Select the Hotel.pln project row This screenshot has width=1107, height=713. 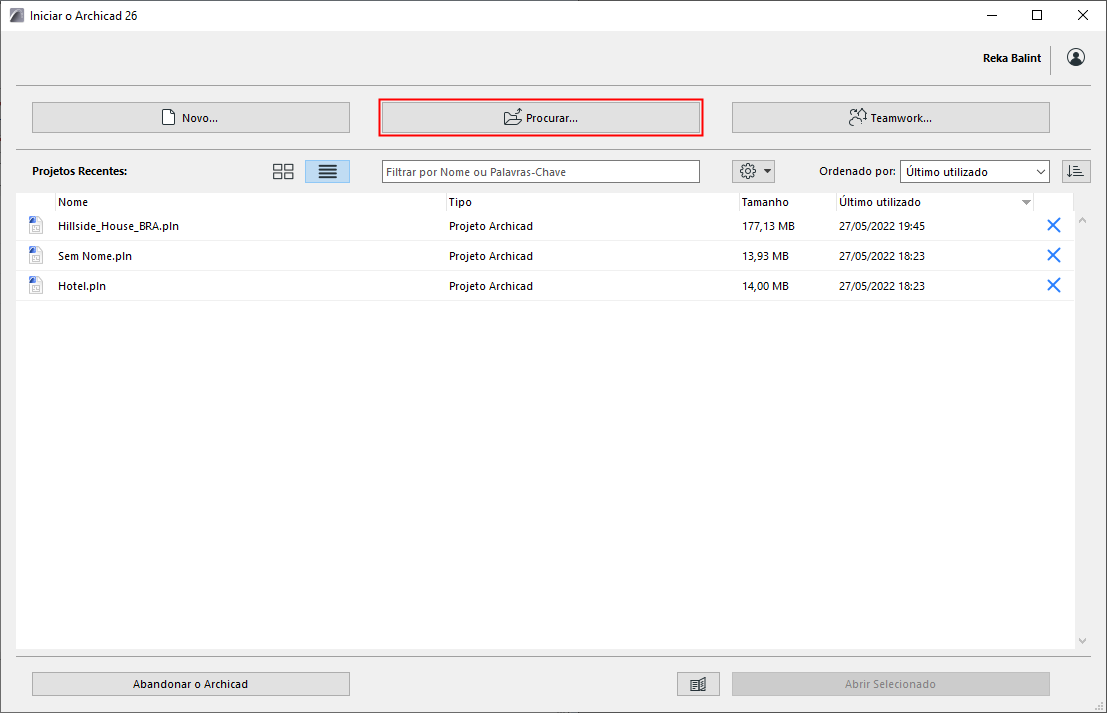pyautogui.click(x=545, y=286)
